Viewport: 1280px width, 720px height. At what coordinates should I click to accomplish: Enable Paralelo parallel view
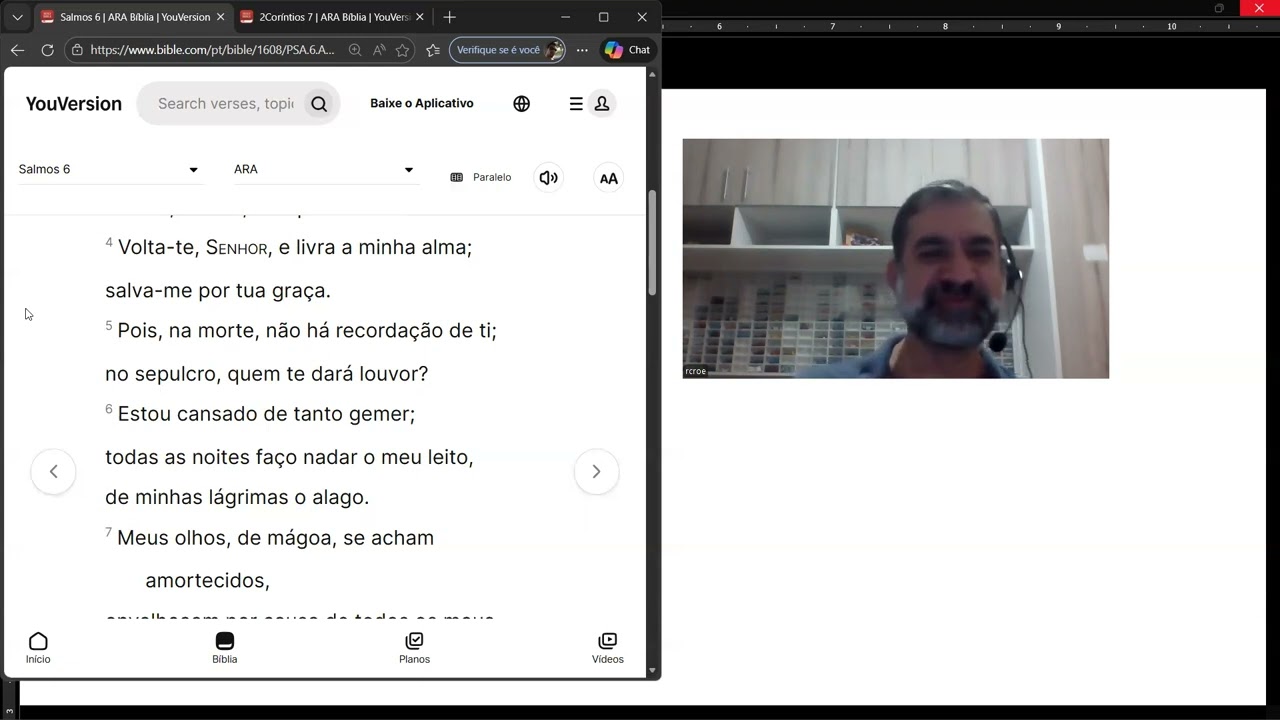click(481, 177)
